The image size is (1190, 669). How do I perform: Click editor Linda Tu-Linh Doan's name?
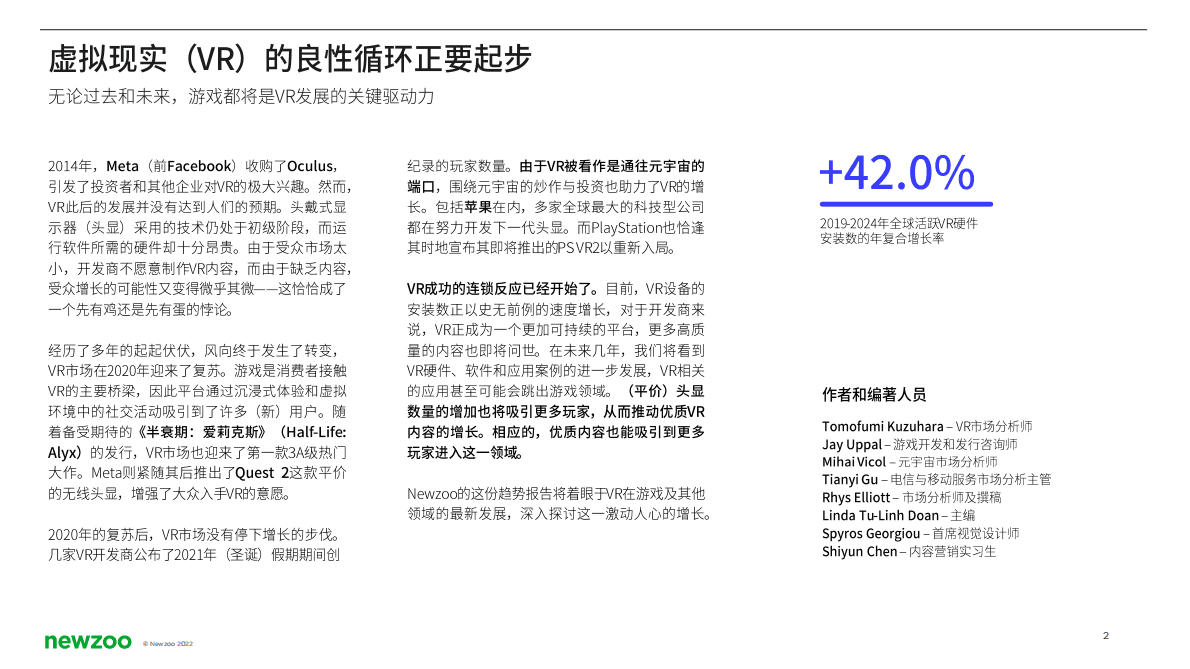click(878, 515)
